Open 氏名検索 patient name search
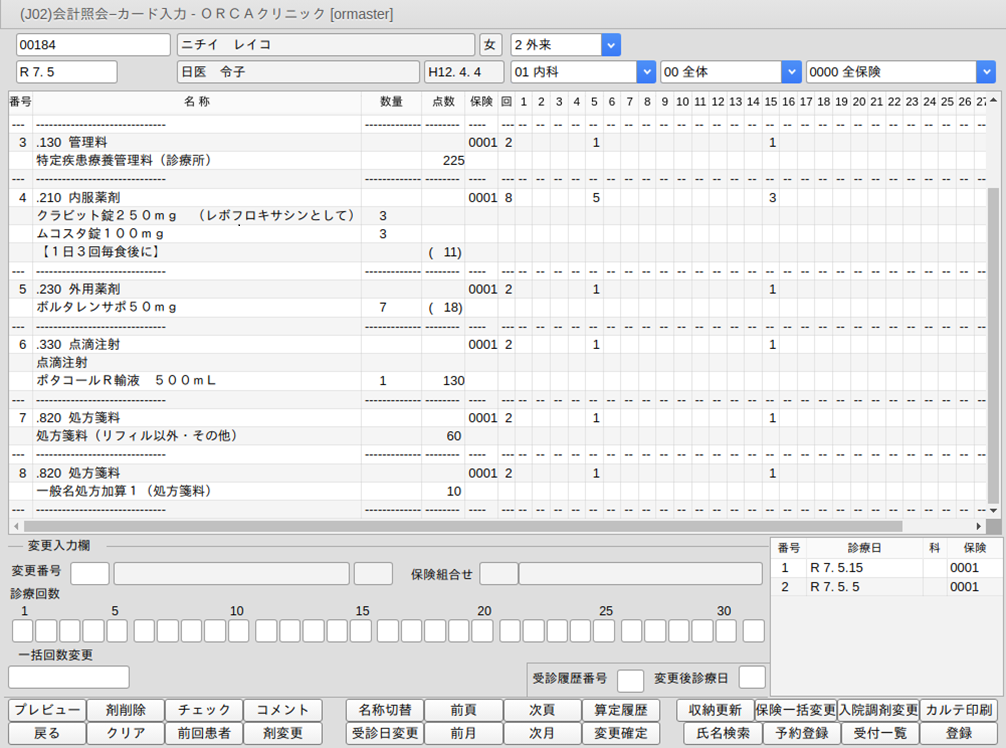1006x748 pixels. (717, 733)
